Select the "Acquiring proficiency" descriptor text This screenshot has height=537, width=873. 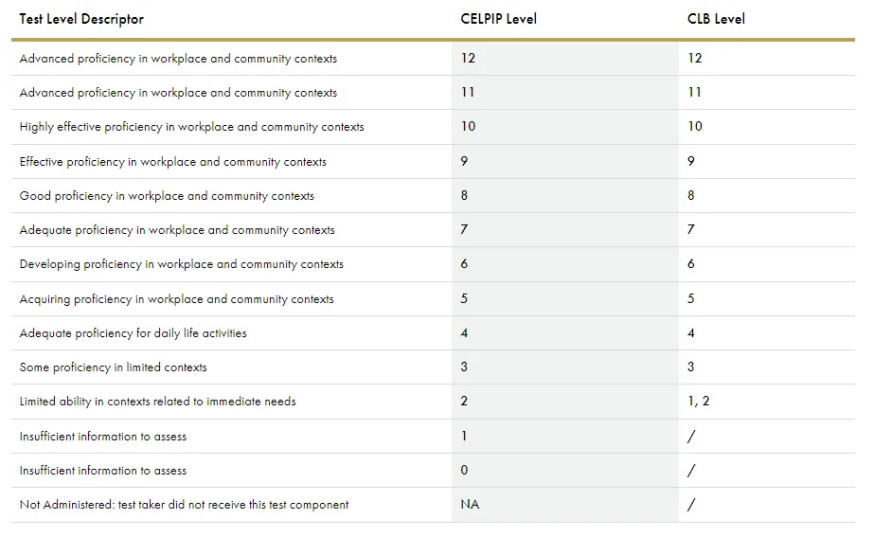[176, 299]
